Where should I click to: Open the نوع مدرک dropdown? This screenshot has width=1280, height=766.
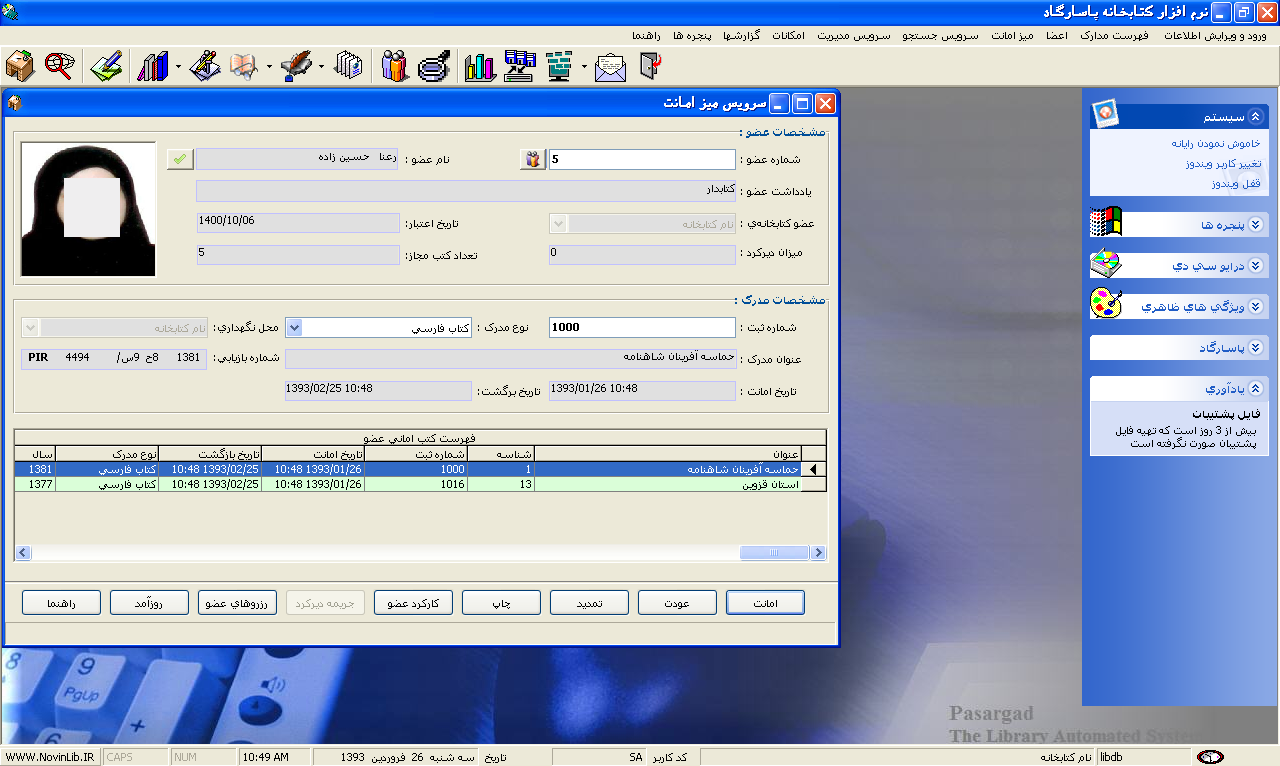coord(294,327)
